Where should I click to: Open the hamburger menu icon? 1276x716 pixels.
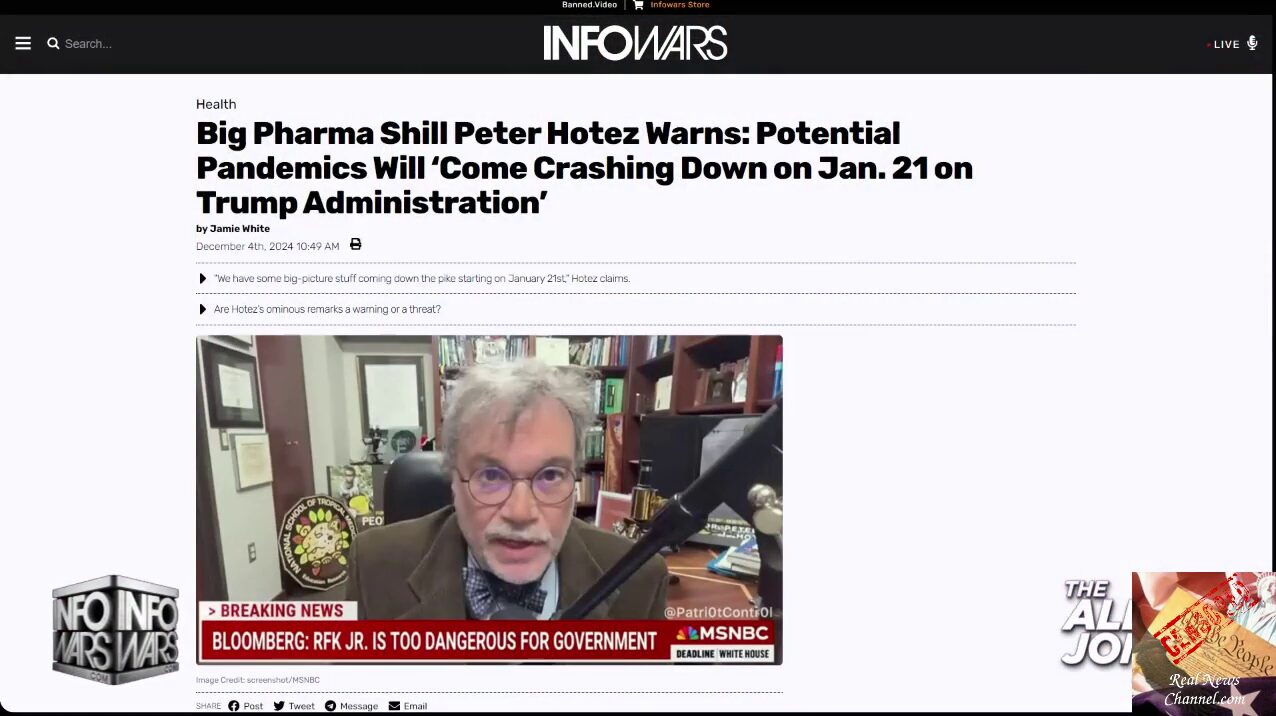tap(23, 43)
